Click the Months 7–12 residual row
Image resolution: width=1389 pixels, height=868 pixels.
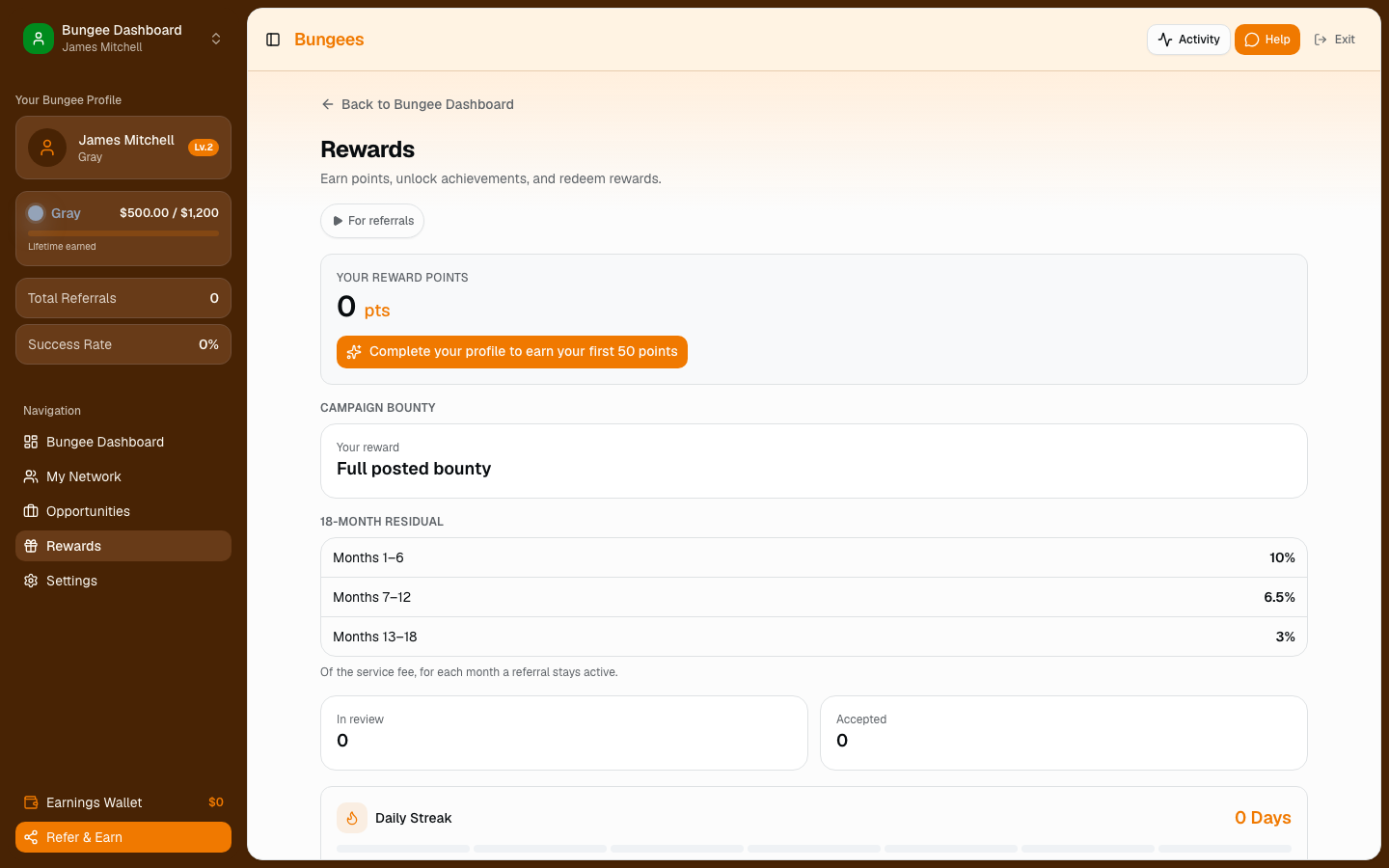click(814, 597)
